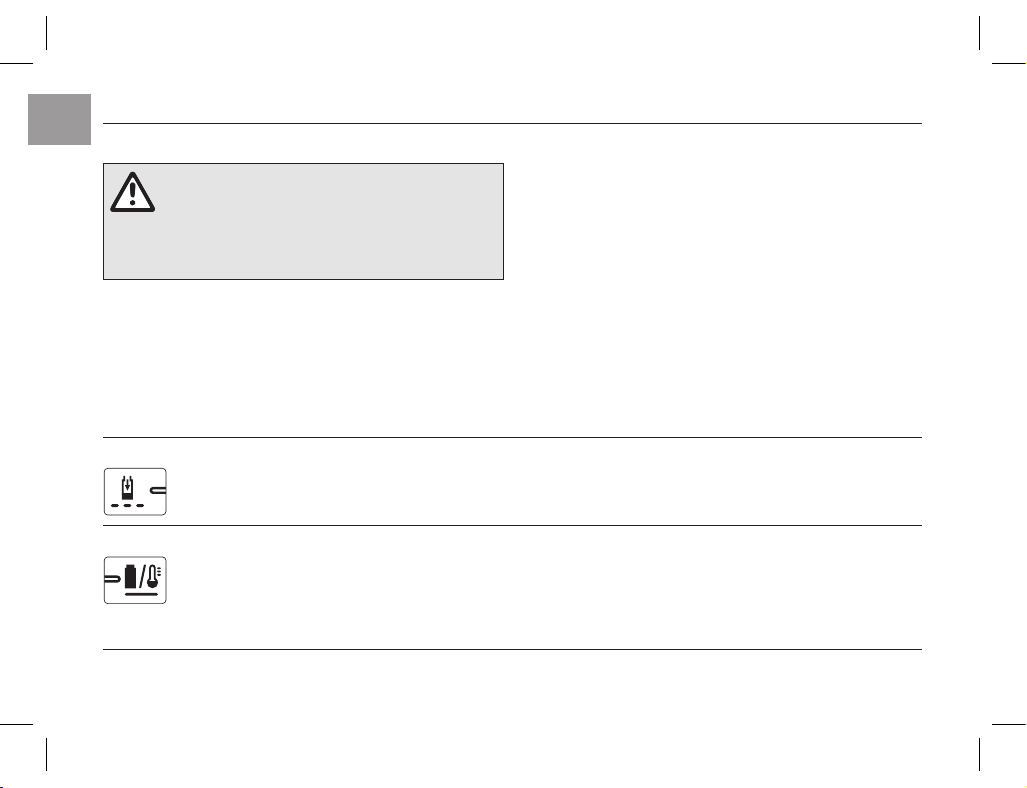The width and height of the screenshot is (1027, 788).
Task: Click the bottom-right vertical crop mark
Action: coord(980,755)
